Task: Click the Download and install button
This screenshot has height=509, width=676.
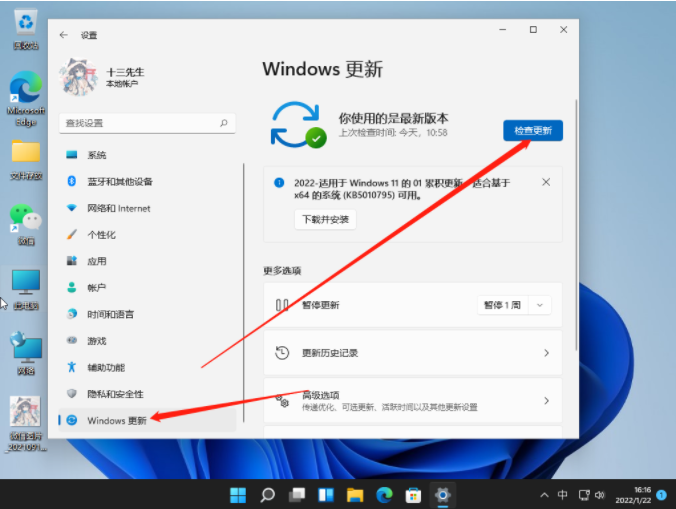Action: (325, 219)
